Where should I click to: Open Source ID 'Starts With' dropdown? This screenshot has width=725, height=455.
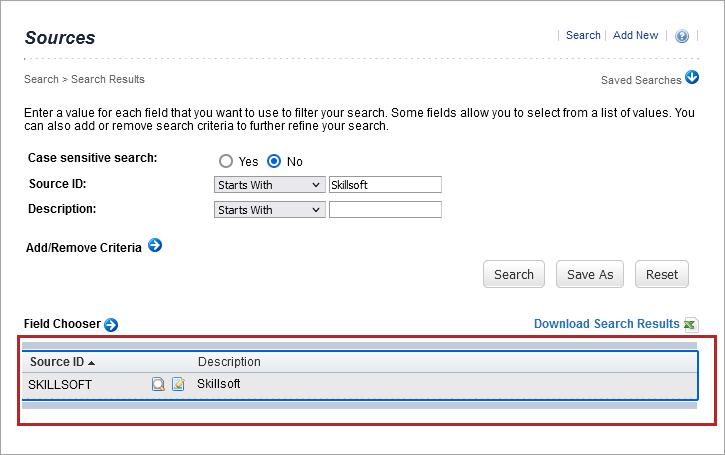pos(269,185)
